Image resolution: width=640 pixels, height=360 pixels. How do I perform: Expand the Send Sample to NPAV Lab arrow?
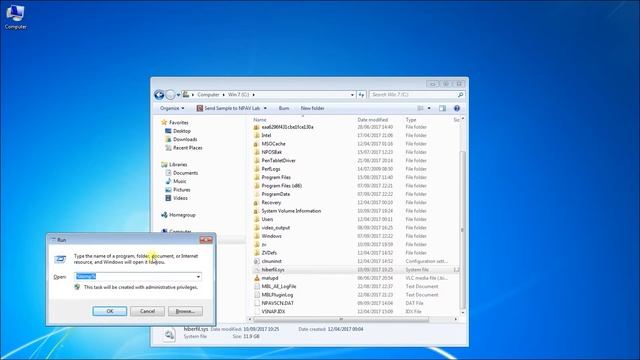(x=265, y=108)
